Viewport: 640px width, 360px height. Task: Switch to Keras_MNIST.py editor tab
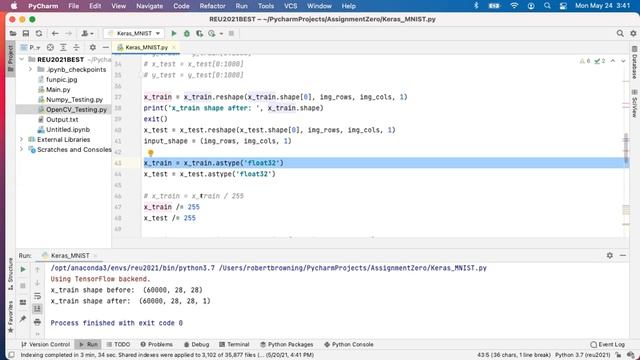coord(146,47)
